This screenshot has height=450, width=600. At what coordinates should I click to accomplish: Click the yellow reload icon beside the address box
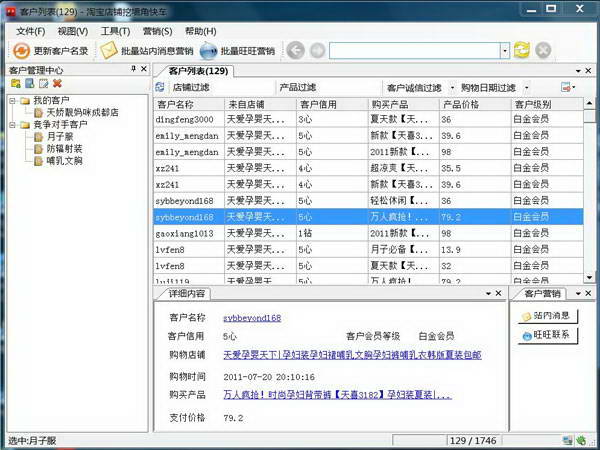tap(521, 50)
